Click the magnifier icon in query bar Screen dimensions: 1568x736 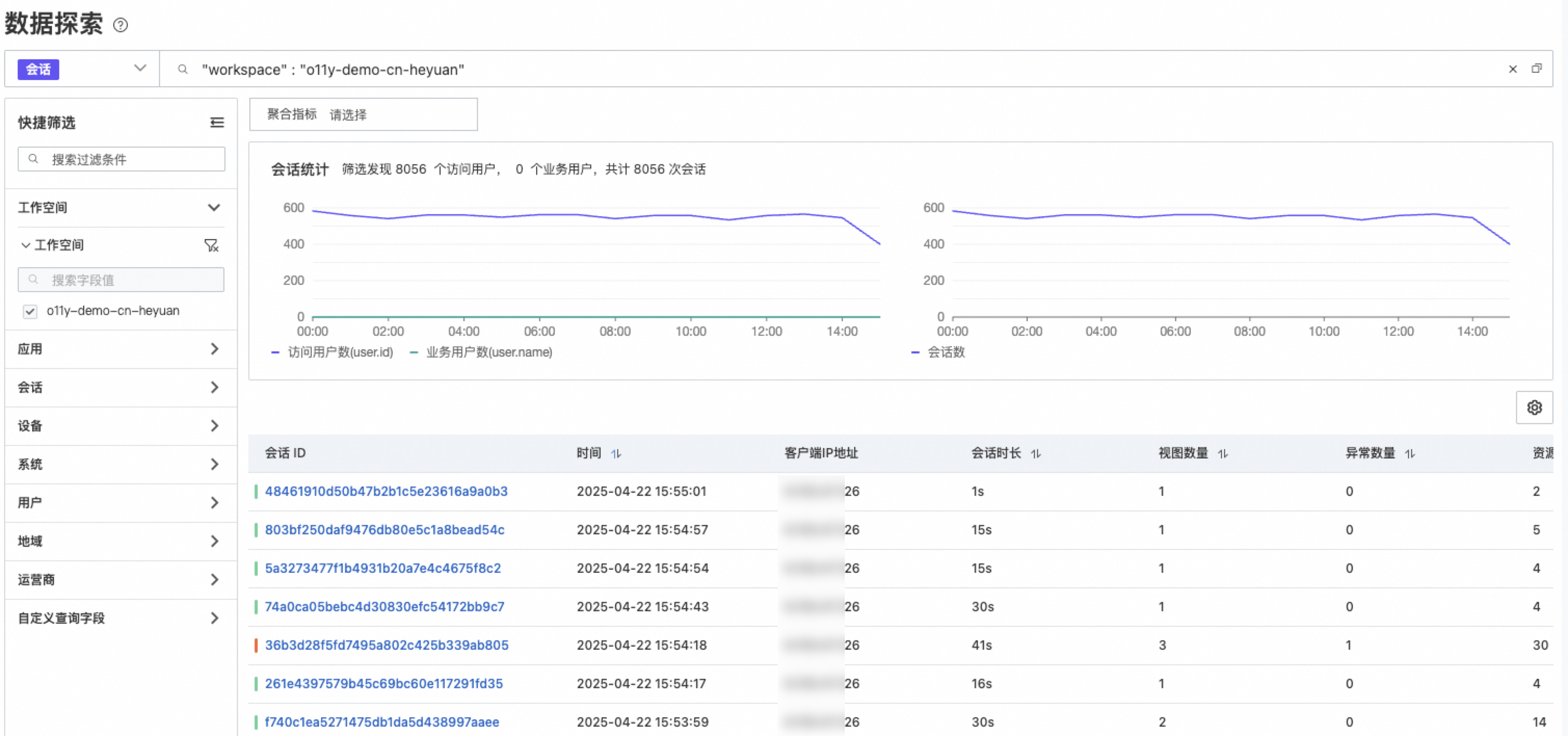pos(182,70)
